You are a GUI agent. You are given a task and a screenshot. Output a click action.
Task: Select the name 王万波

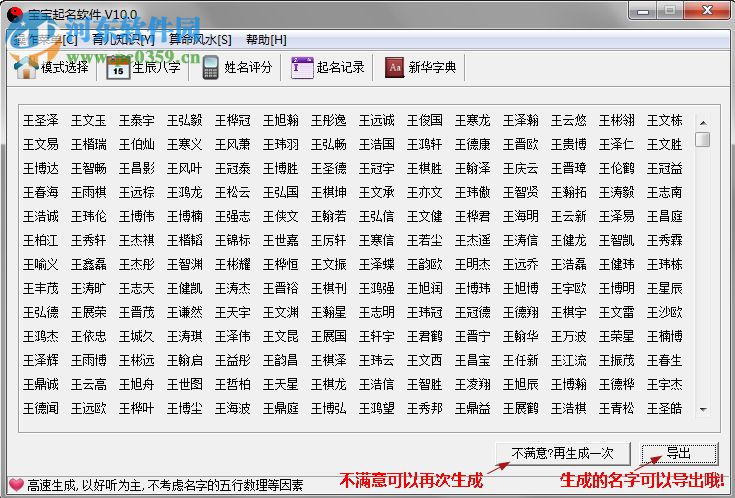569,336
